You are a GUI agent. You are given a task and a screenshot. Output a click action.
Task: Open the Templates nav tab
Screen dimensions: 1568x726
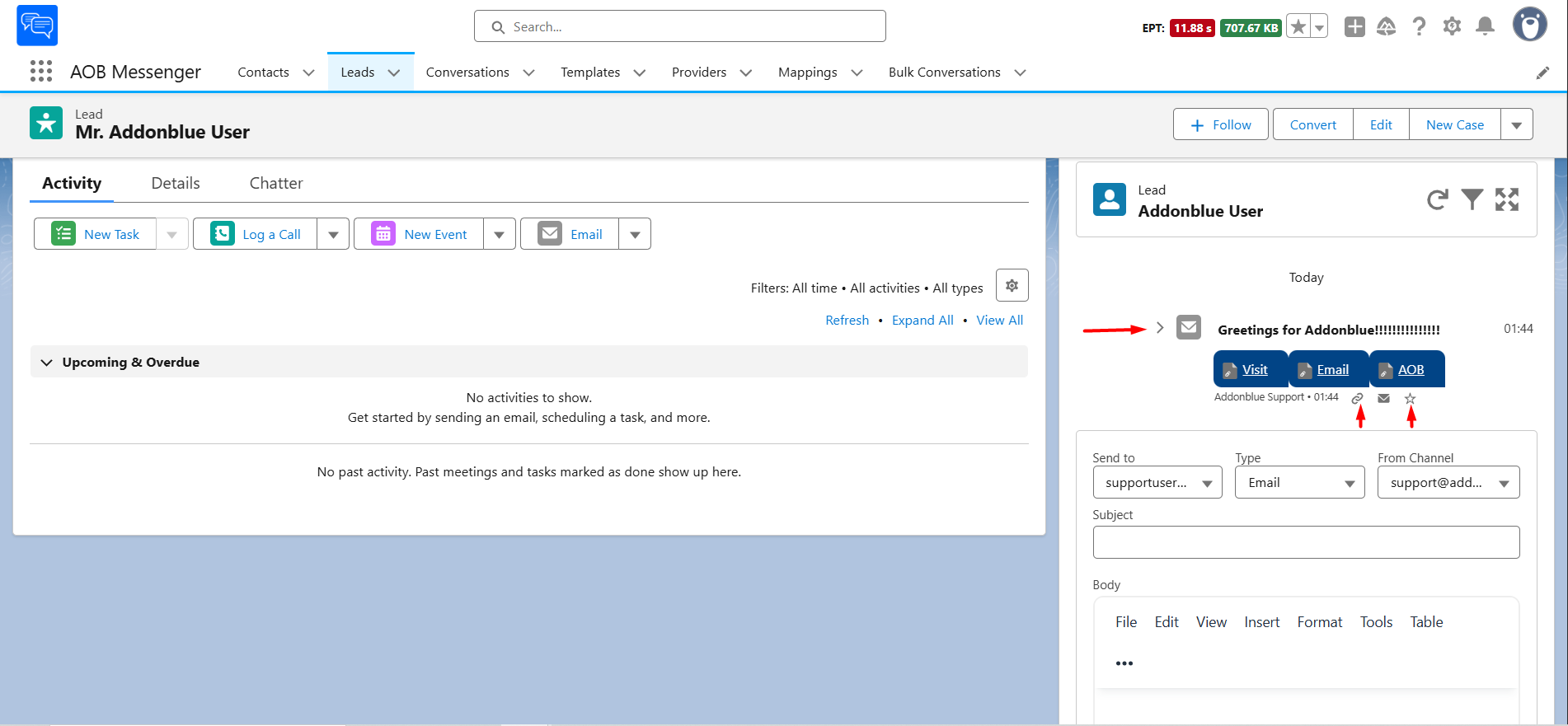[x=590, y=73]
